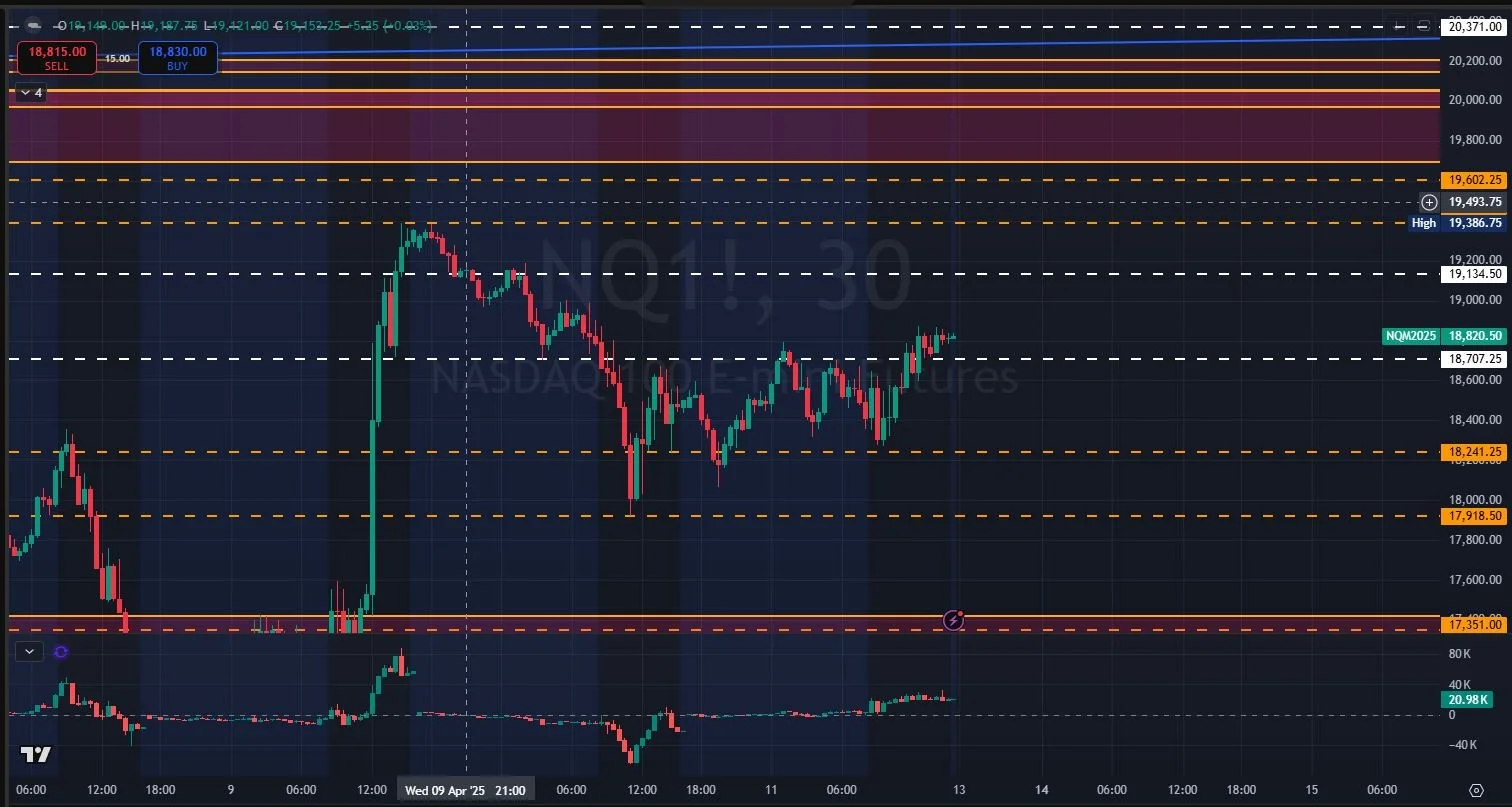Viewport: 1512px width, 807px height.
Task: Click the lightning event marker on chart
Action: tap(954, 620)
